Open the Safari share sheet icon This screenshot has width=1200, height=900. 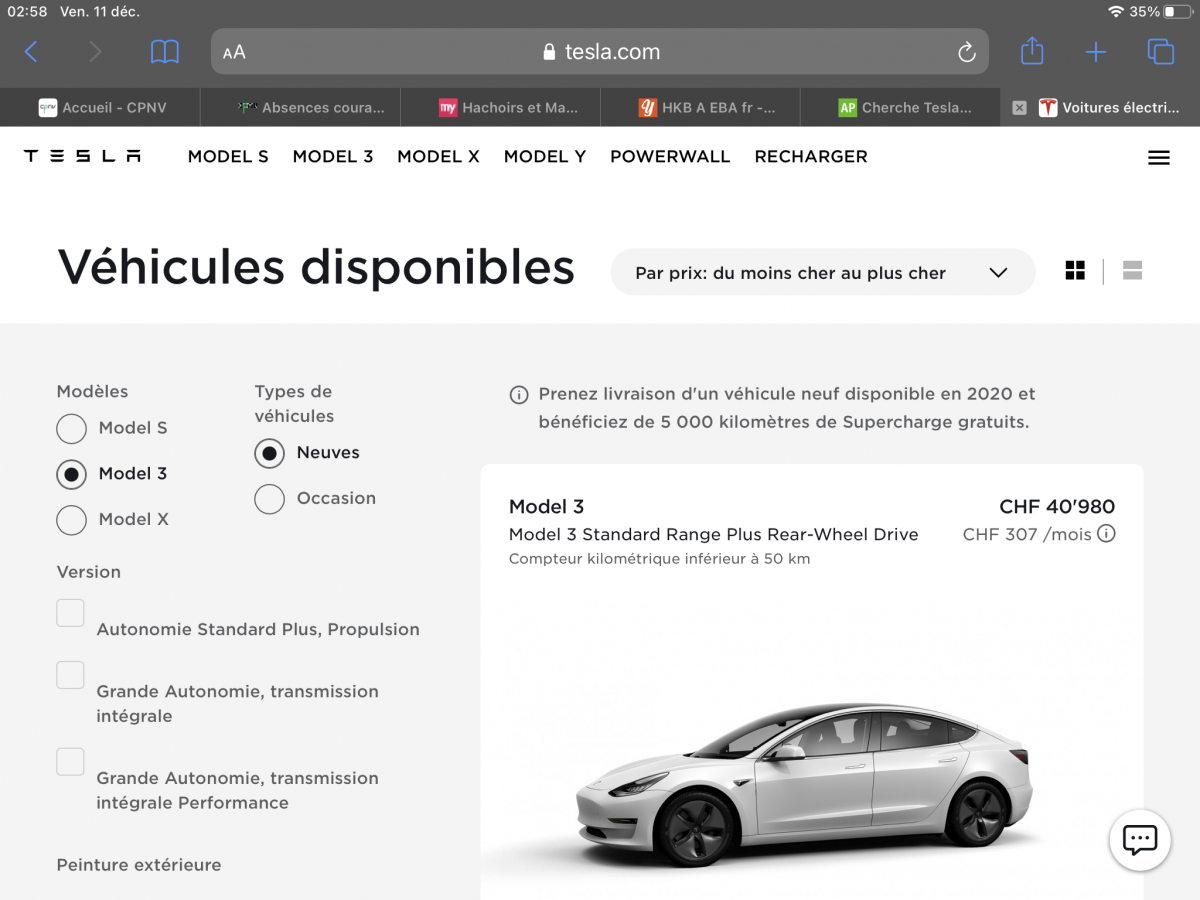point(1032,51)
